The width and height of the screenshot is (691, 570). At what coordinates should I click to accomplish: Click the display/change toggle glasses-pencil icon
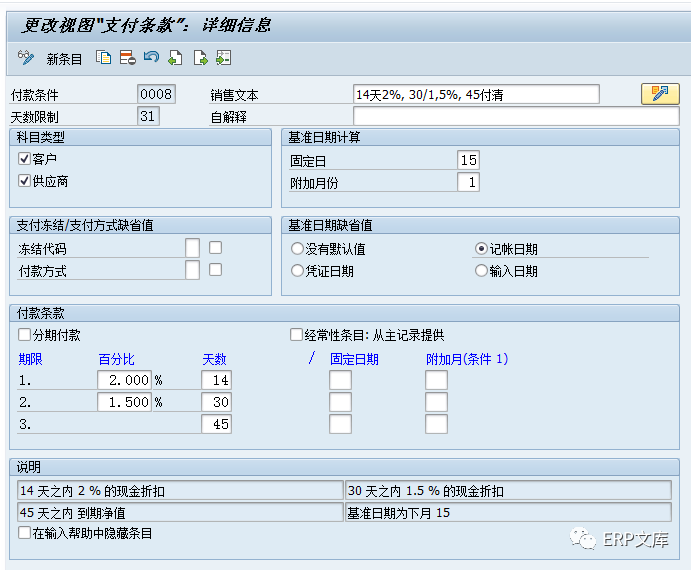[26, 58]
